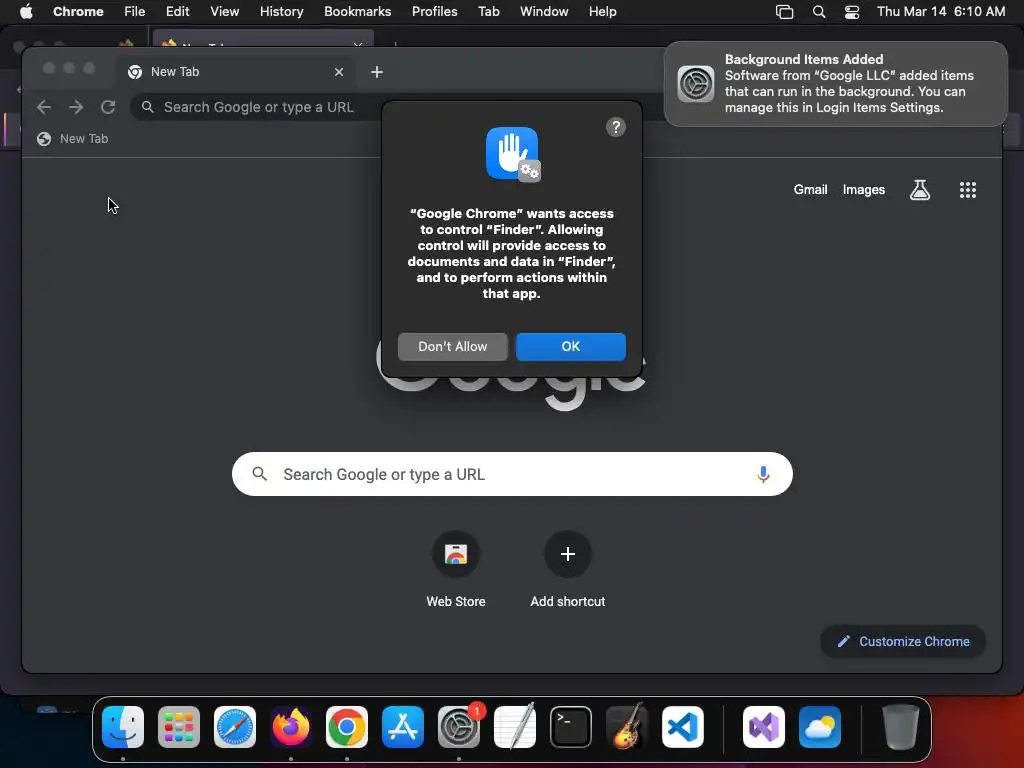Open the View menu

tap(224, 12)
